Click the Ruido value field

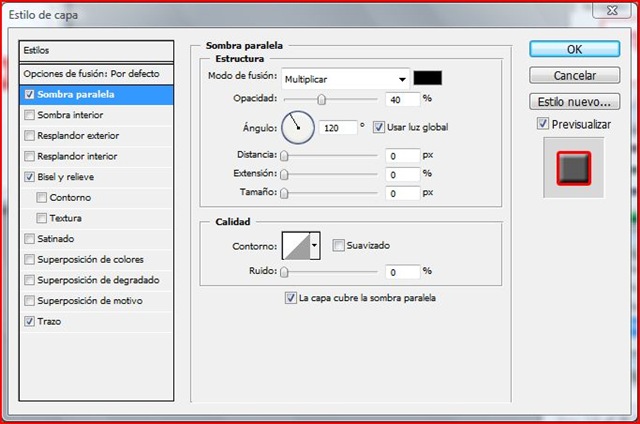(x=402, y=272)
